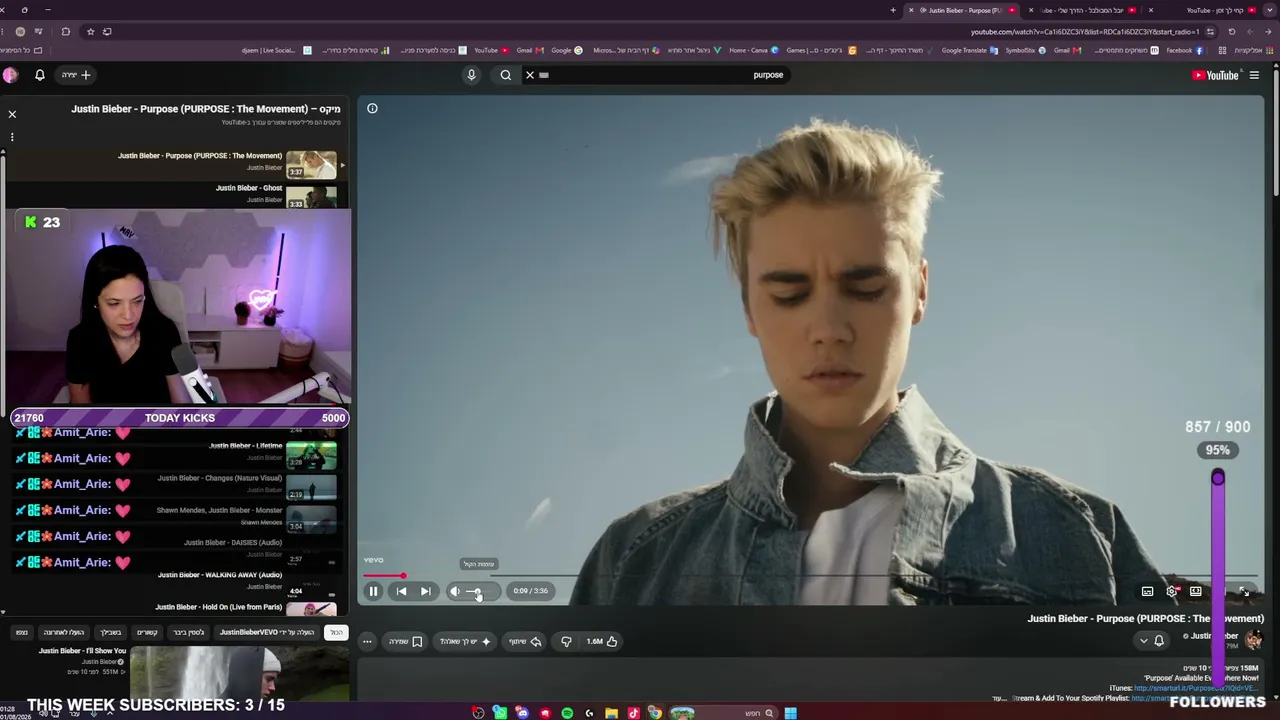This screenshot has width=1280, height=720.
Task: Open the video info card icon
Action: pos(372,108)
